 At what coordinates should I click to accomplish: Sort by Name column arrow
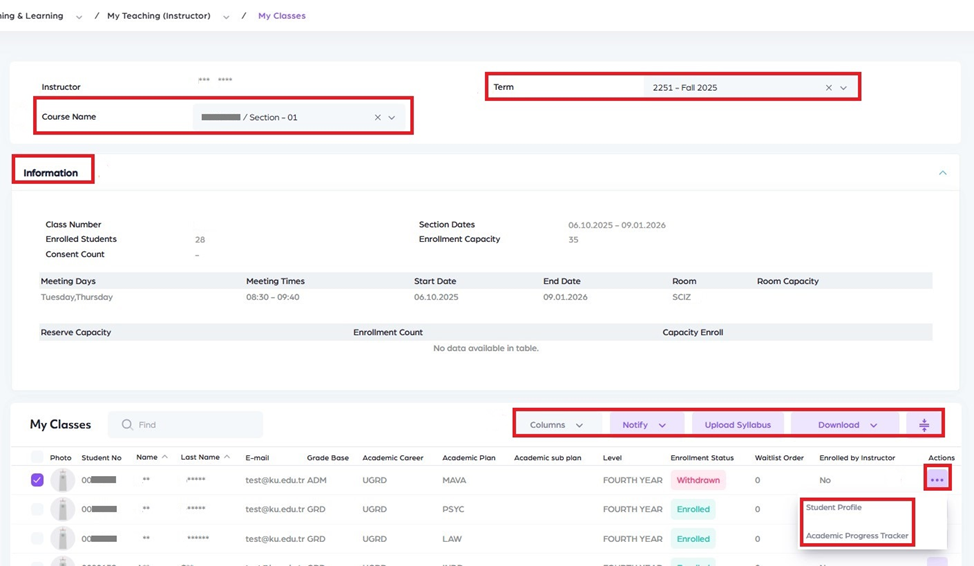pyautogui.click(x=165, y=457)
